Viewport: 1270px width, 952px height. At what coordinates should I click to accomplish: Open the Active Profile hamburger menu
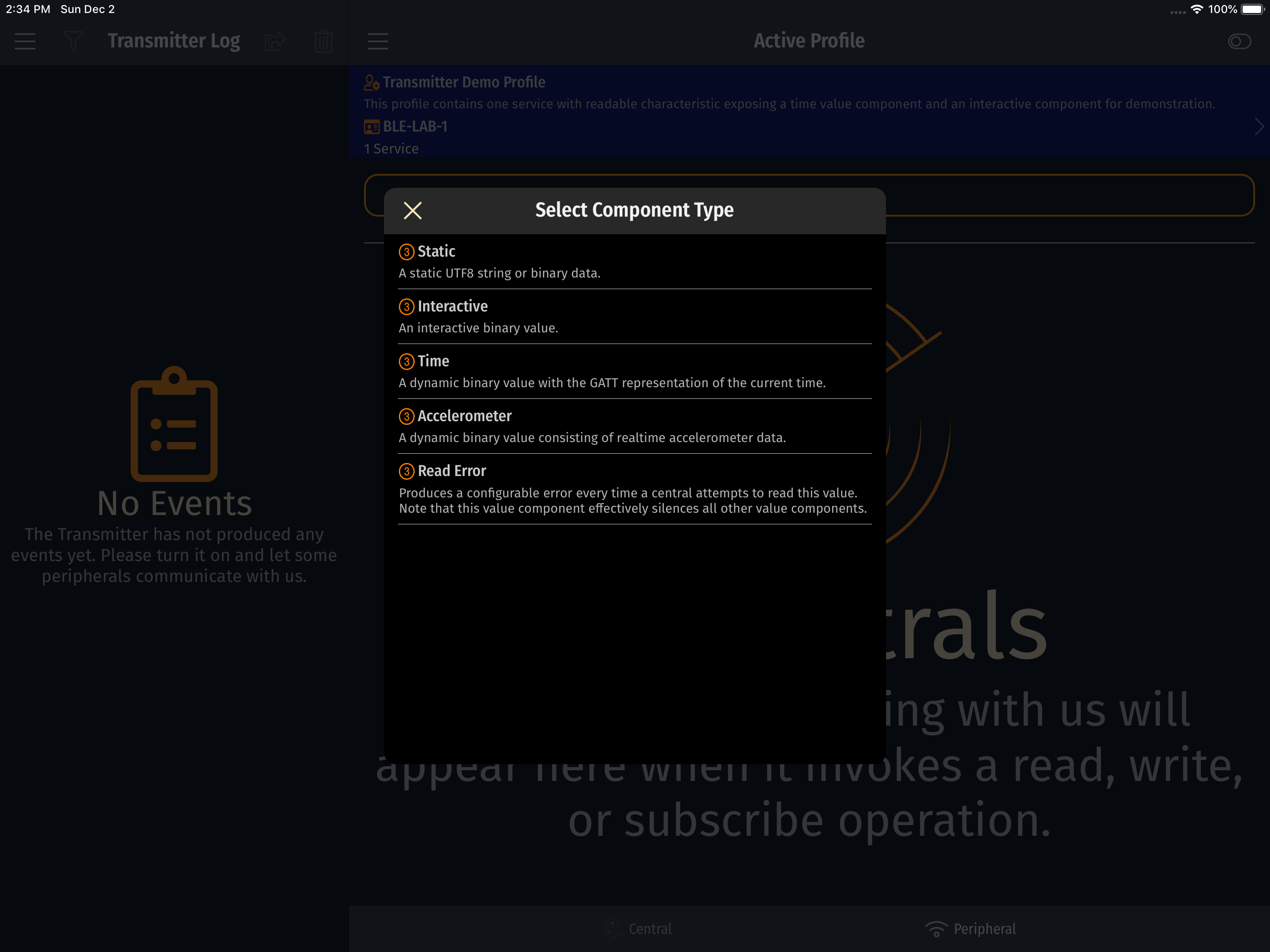tap(377, 41)
